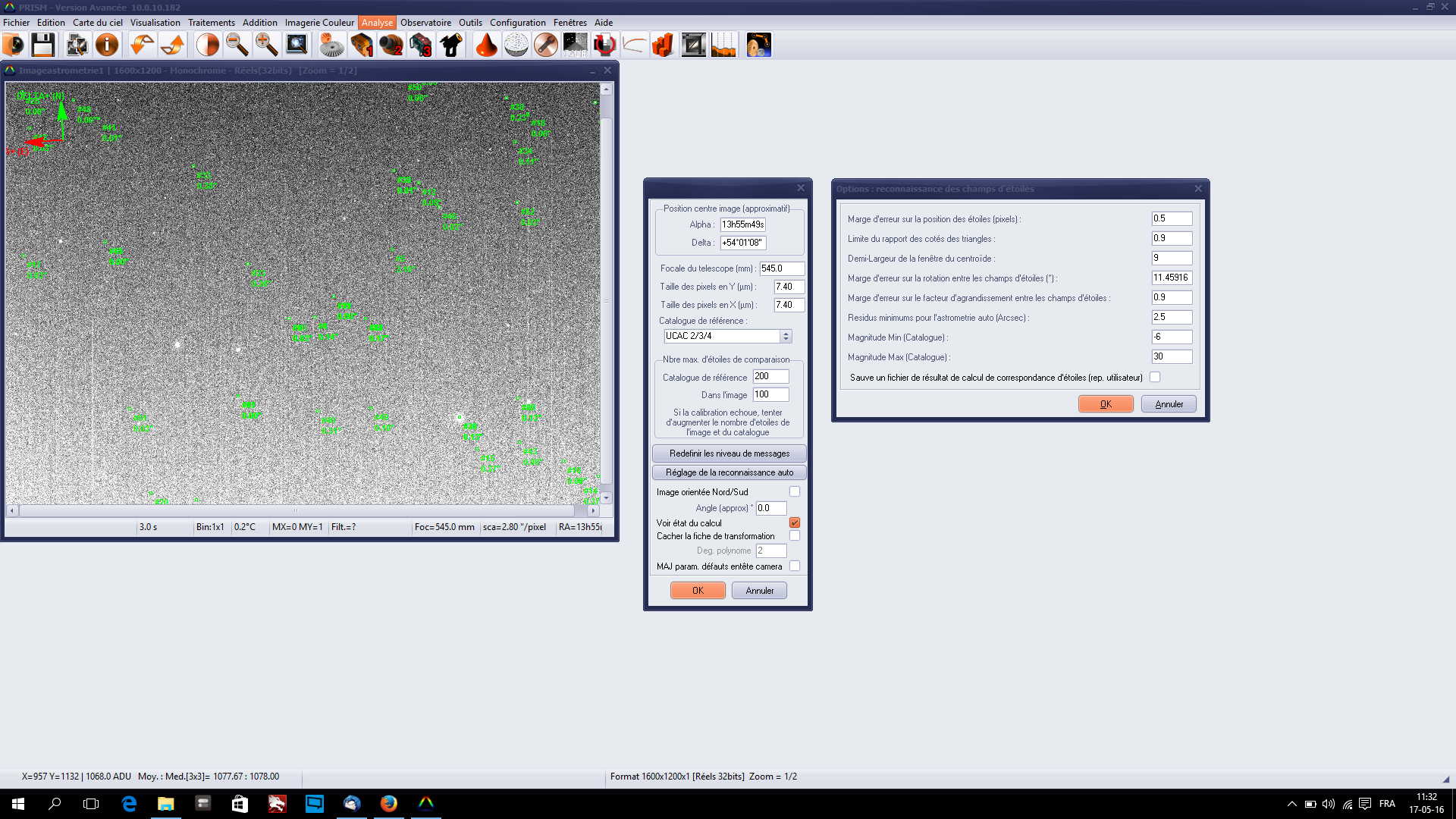Image resolution: width=1456 pixels, height=819 pixels.
Task: Open the UCAC 2/3/4 catalogue dropdown
Action: 786,336
